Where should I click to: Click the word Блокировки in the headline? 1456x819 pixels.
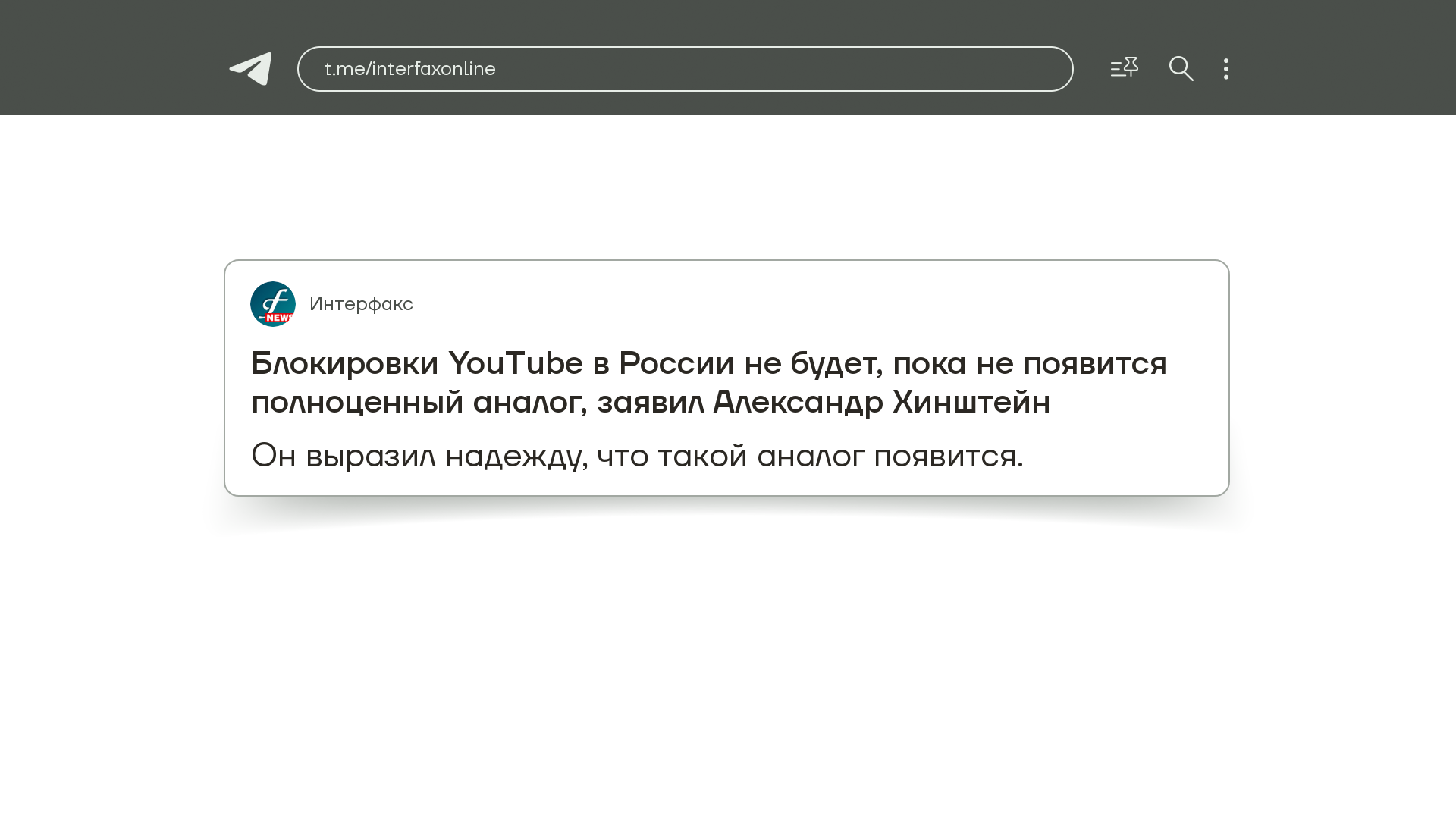pos(345,363)
